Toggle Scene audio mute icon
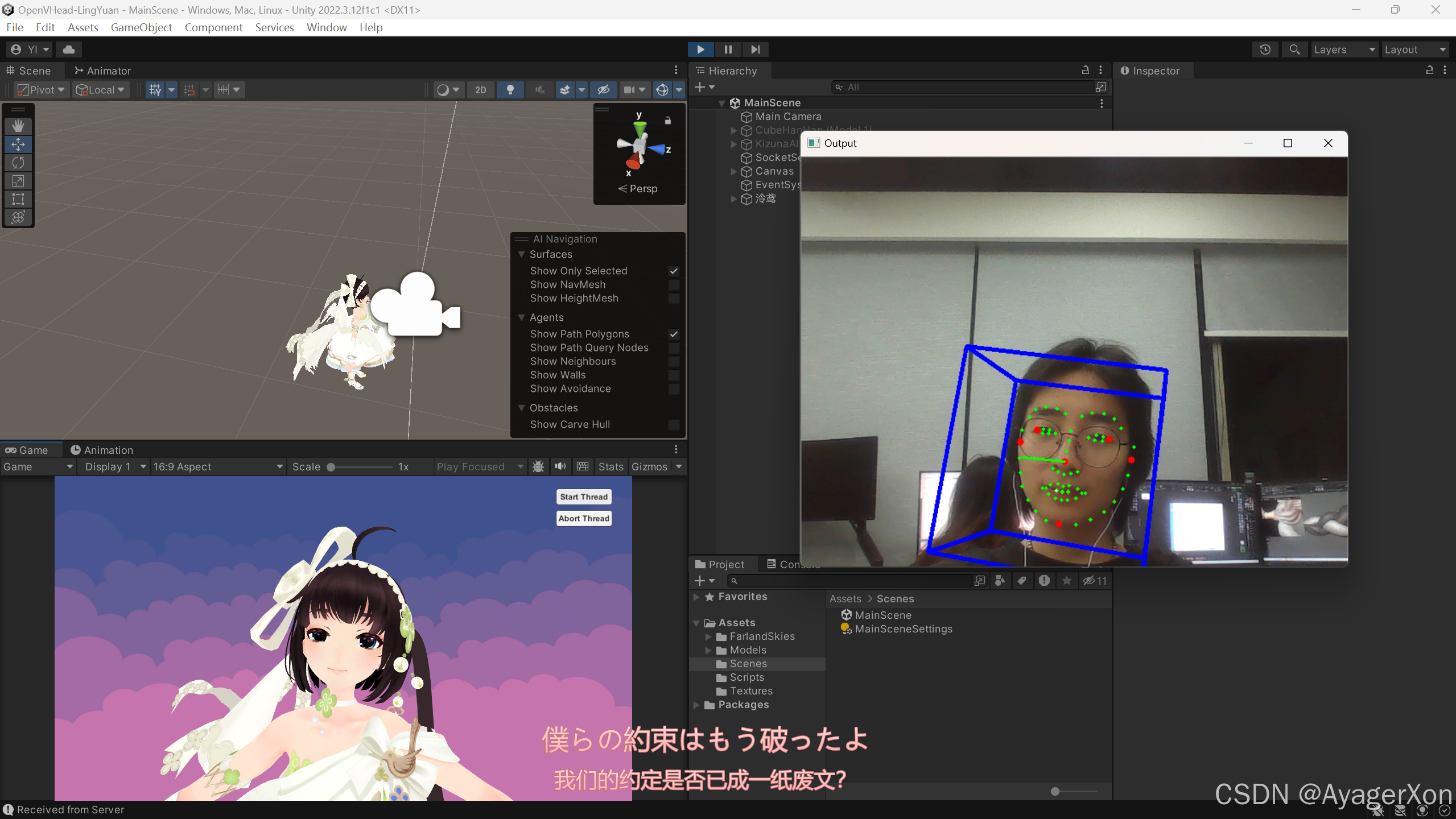Viewport: 1456px width, 819px height. (x=540, y=90)
